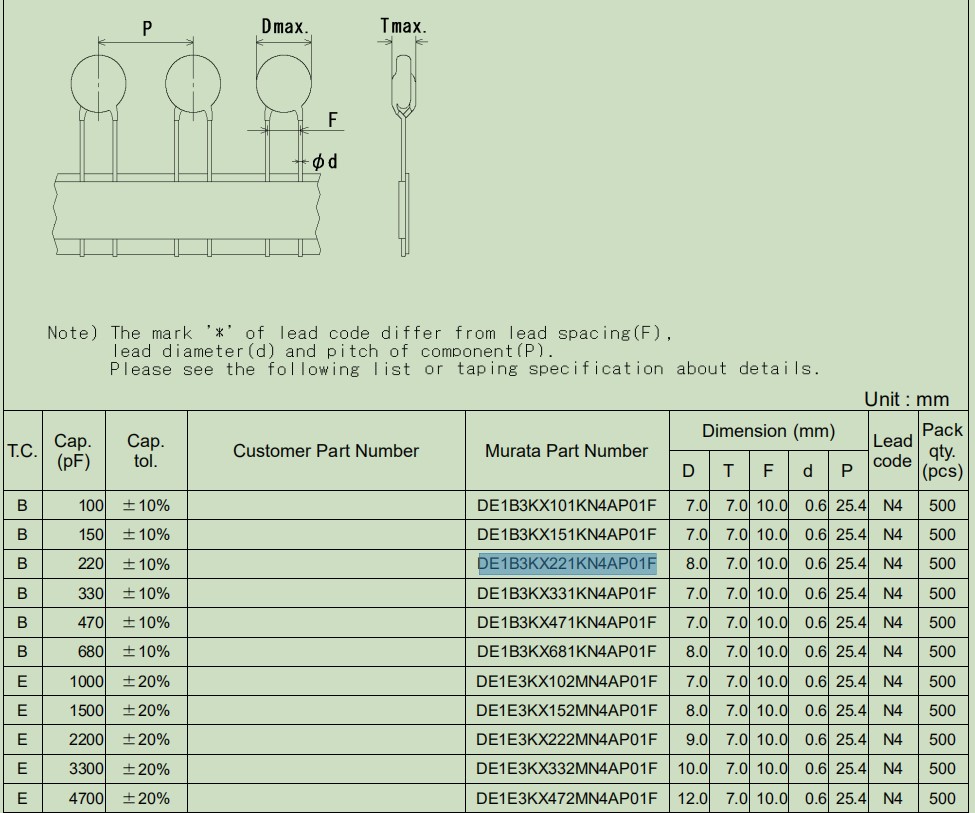Click the 'Please see the following list' note line
The height and width of the screenshot is (813, 975).
tap(465, 369)
